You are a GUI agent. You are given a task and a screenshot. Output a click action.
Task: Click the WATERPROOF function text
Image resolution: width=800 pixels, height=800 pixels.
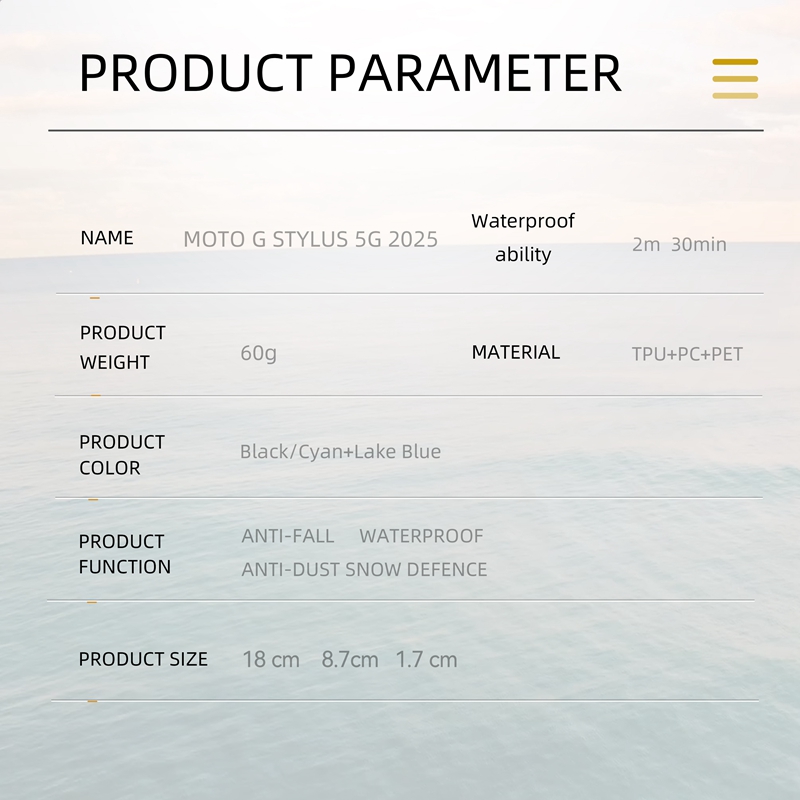pos(421,536)
